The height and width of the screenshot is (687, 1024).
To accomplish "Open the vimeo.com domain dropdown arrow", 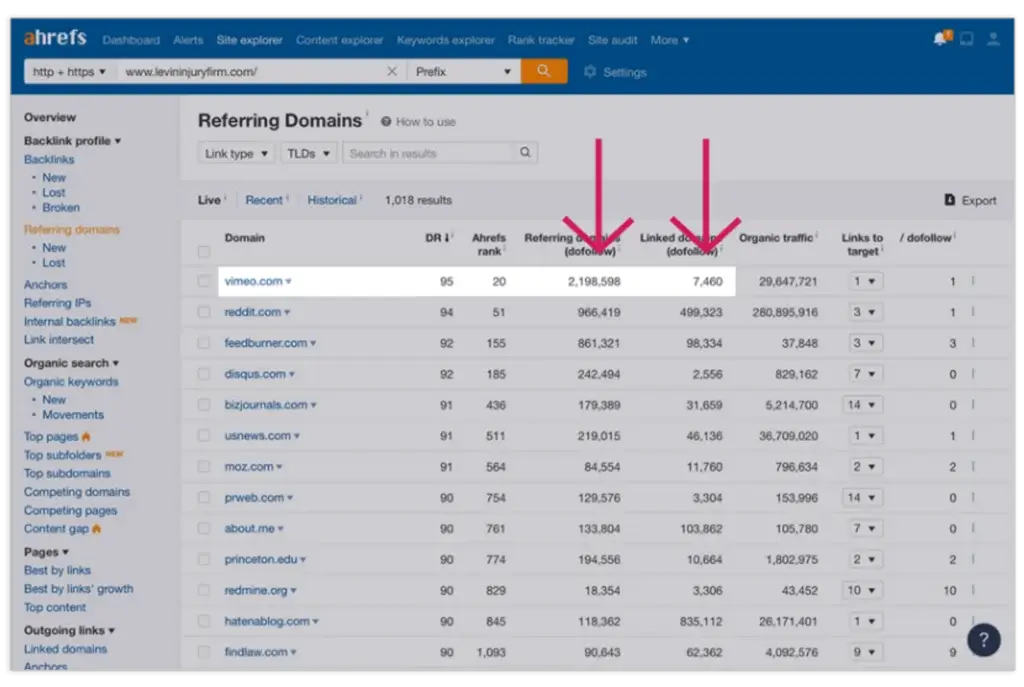I will pos(289,281).
